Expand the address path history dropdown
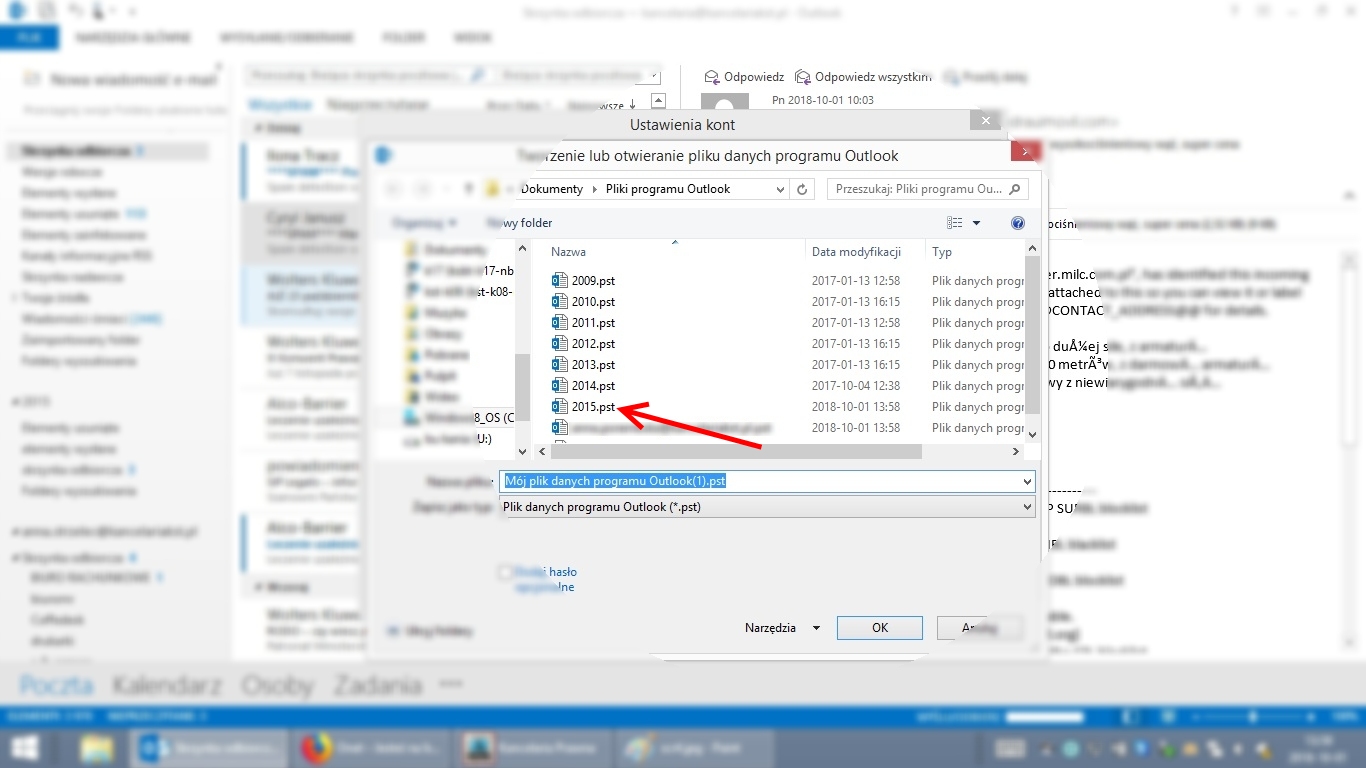The image size is (1366, 768). (781, 189)
